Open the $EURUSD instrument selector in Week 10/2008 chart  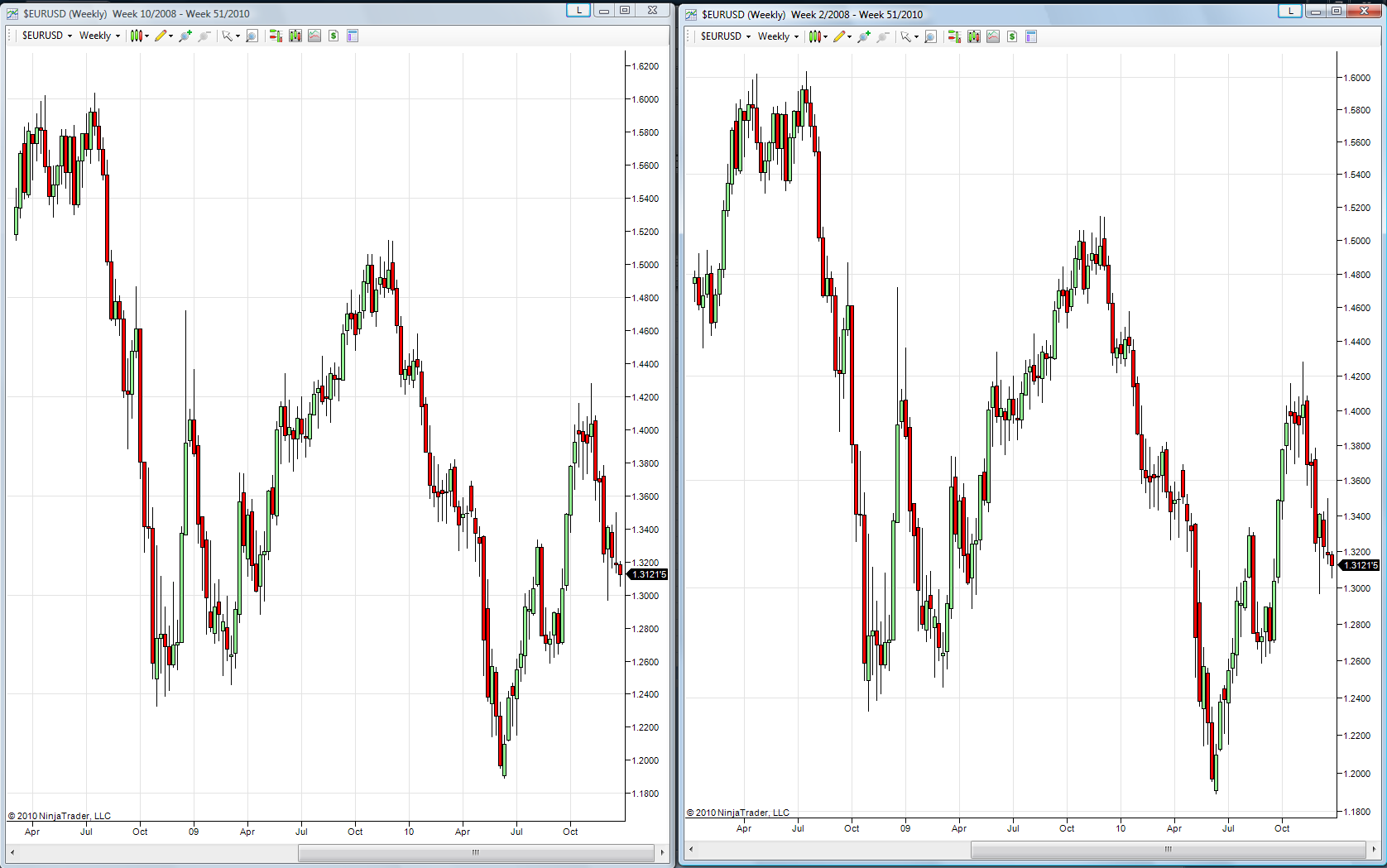click(x=46, y=36)
